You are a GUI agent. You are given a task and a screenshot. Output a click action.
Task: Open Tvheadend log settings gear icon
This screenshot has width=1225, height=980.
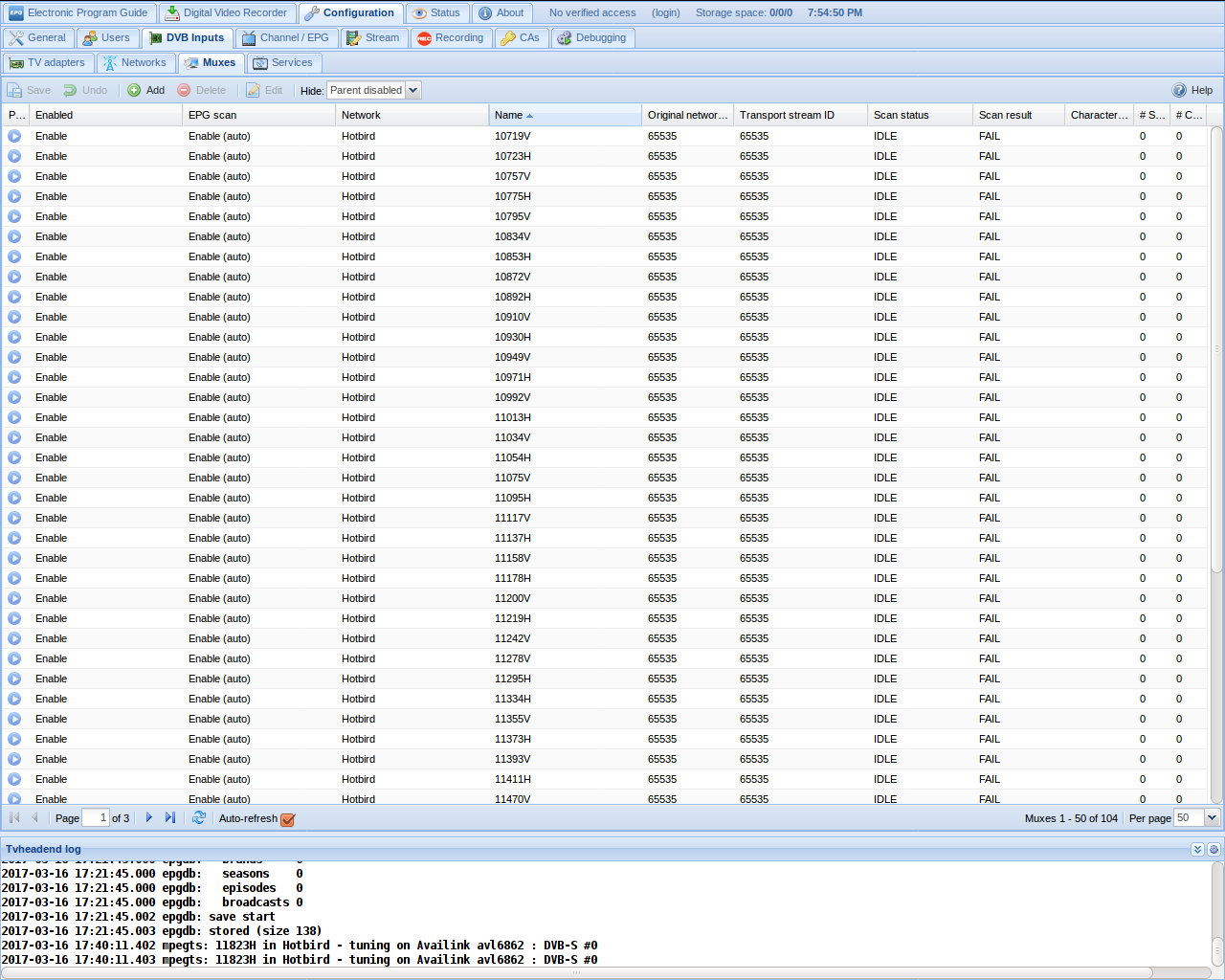pyautogui.click(x=1214, y=849)
